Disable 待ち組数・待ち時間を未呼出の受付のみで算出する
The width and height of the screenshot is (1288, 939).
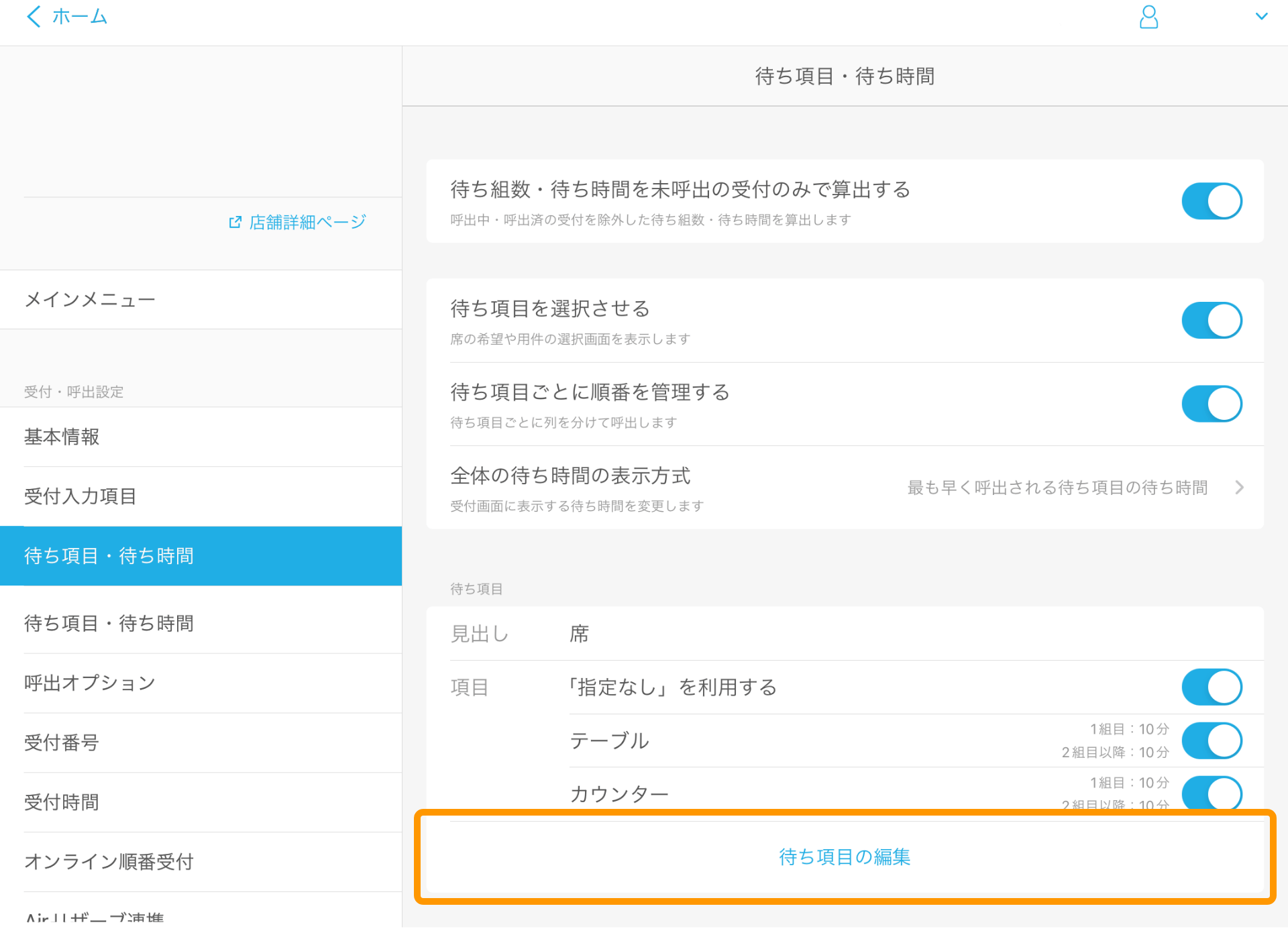point(1212,201)
